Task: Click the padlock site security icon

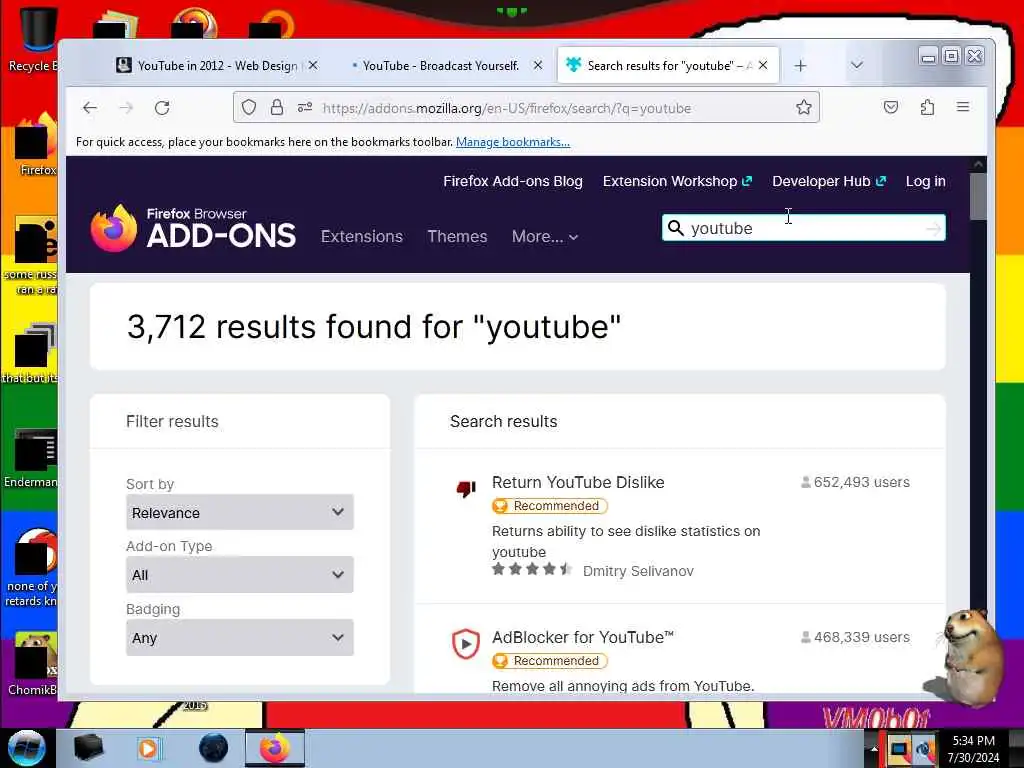Action: click(277, 108)
